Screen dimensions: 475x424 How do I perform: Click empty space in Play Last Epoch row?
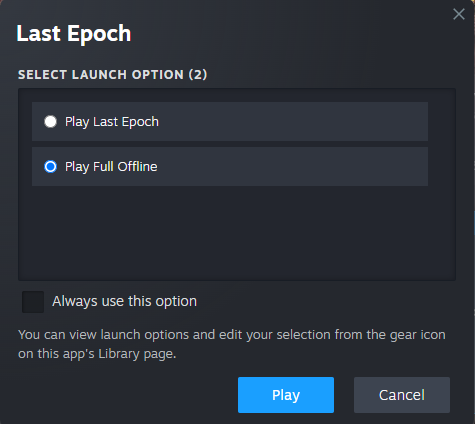point(293,121)
